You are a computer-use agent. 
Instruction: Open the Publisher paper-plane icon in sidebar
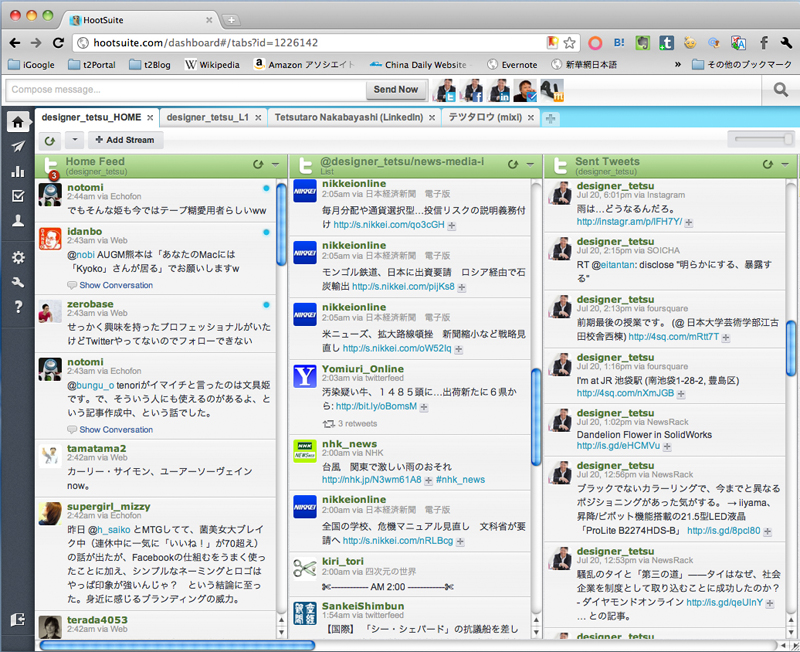point(18,147)
